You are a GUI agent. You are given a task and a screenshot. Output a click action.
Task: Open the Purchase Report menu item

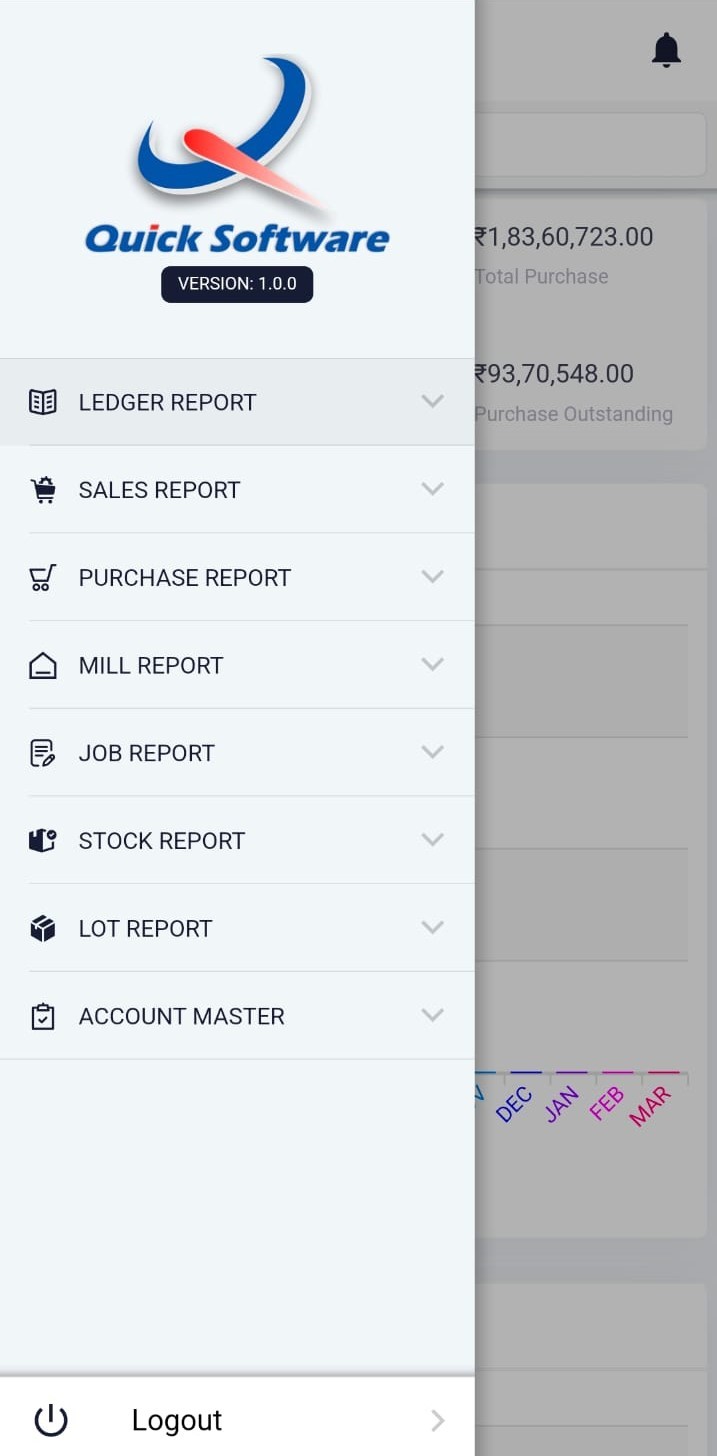[x=184, y=577]
